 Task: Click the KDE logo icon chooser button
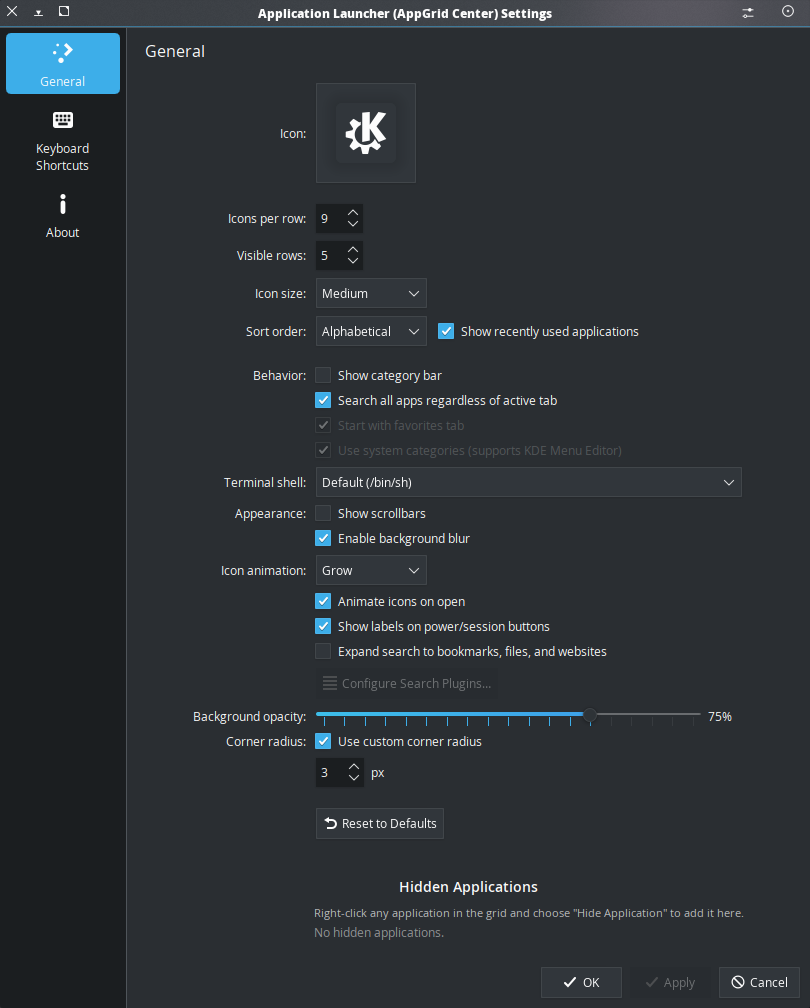click(365, 133)
